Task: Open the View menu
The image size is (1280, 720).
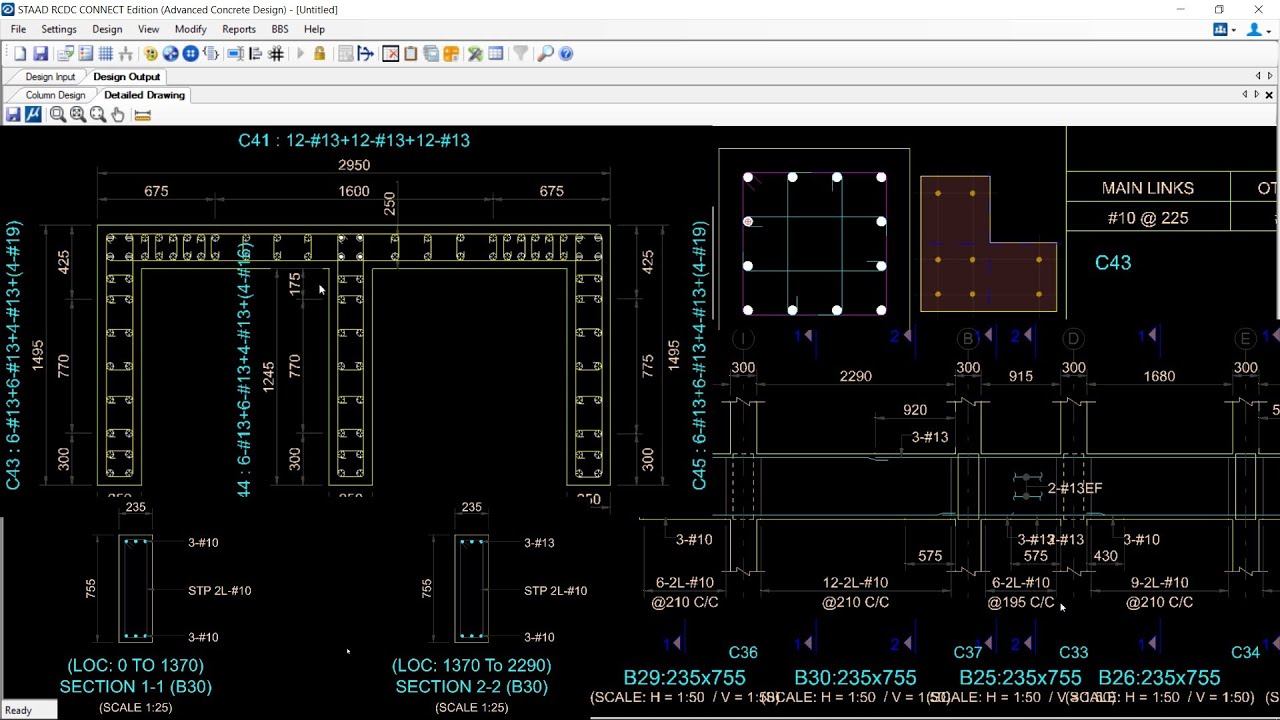Action: pos(148,29)
